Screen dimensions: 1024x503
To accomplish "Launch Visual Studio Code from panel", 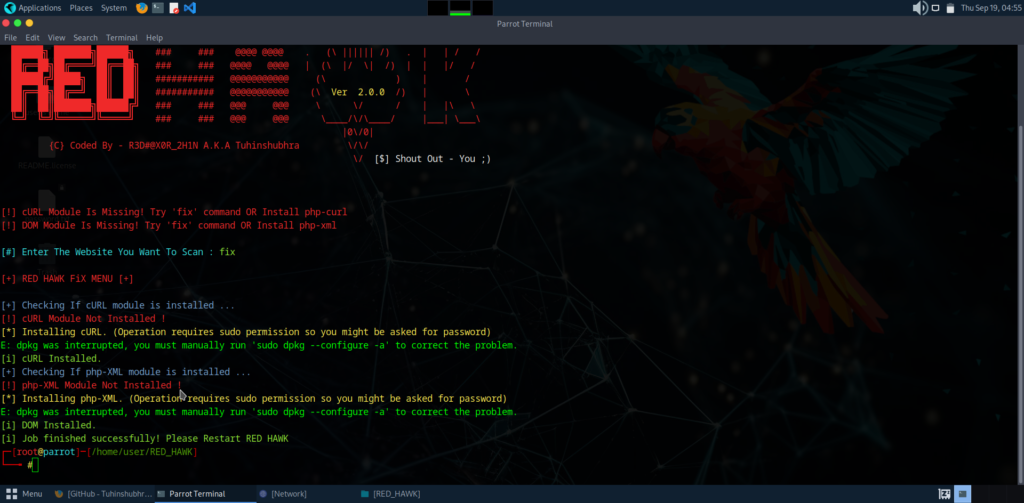I will click(x=190, y=8).
